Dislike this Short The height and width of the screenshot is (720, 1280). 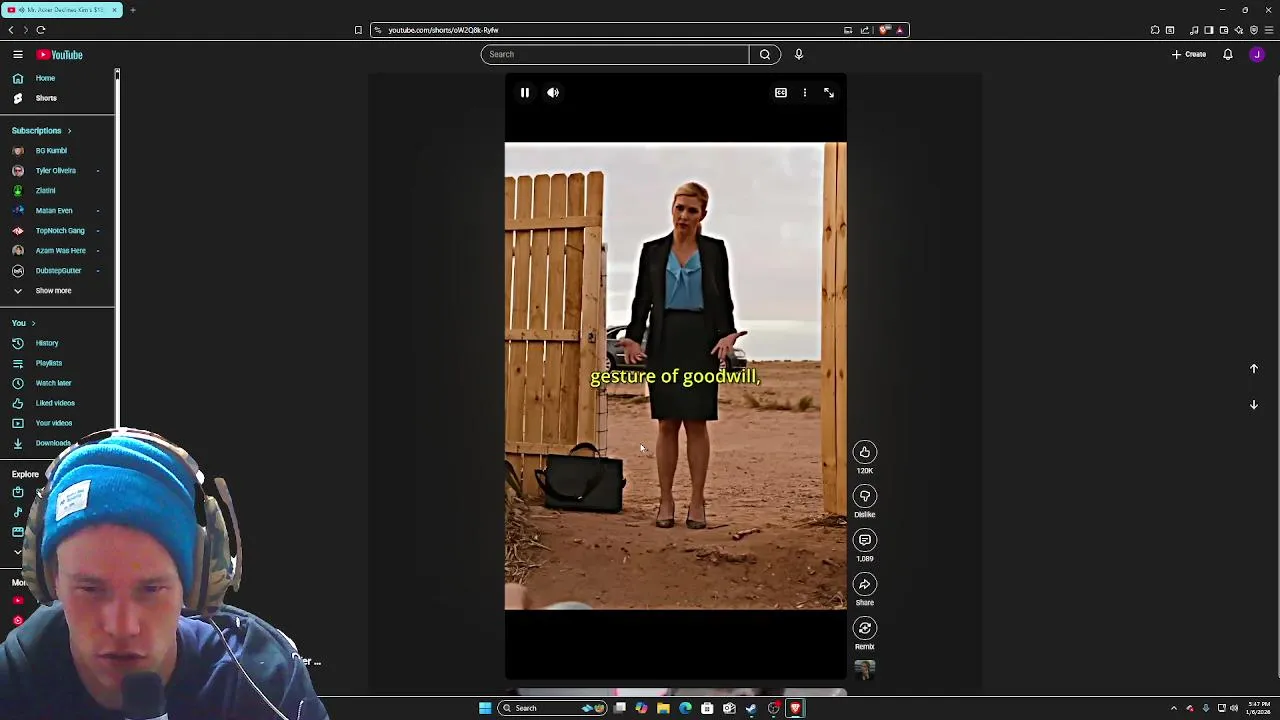click(865, 496)
